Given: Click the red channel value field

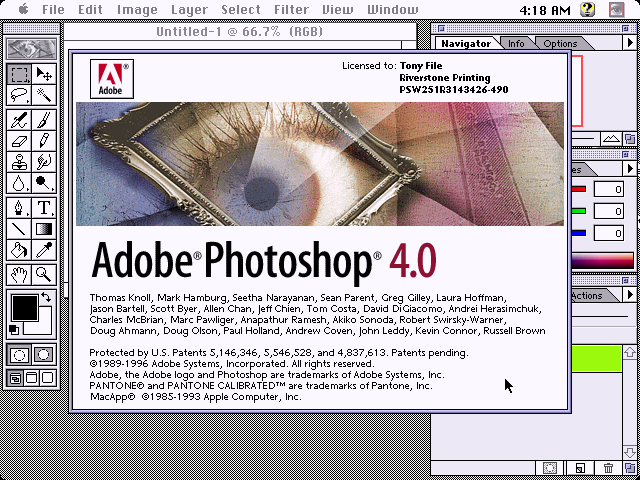Looking at the screenshot, I should pos(609,189).
